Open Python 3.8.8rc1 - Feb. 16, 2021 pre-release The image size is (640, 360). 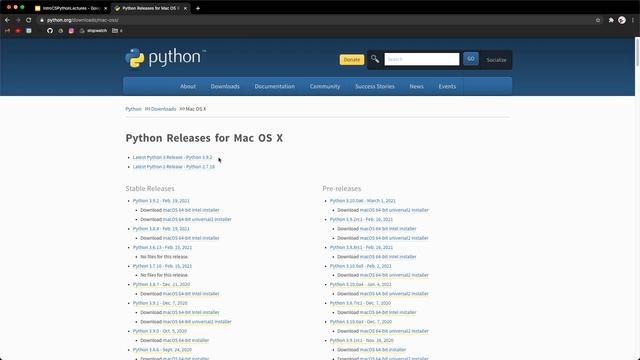point(361,247)
